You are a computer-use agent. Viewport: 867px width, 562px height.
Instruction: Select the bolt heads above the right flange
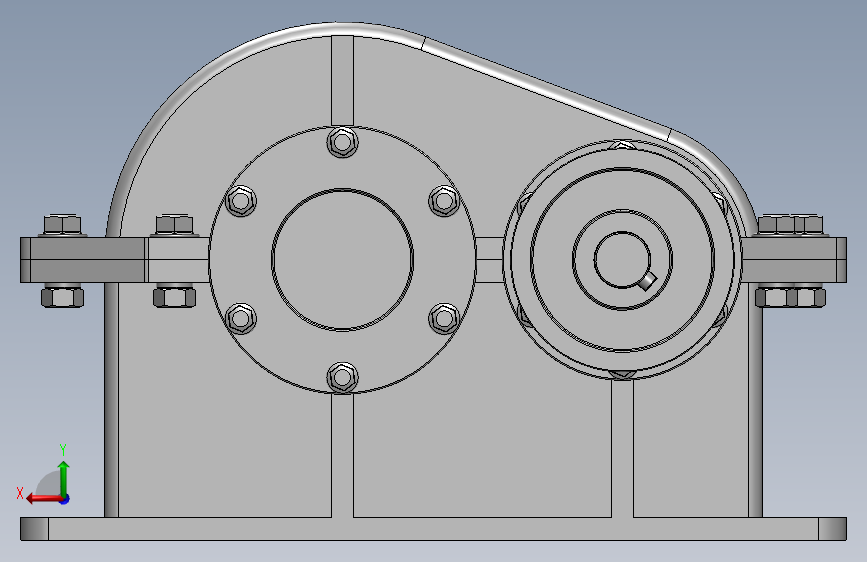coord(791,226)
